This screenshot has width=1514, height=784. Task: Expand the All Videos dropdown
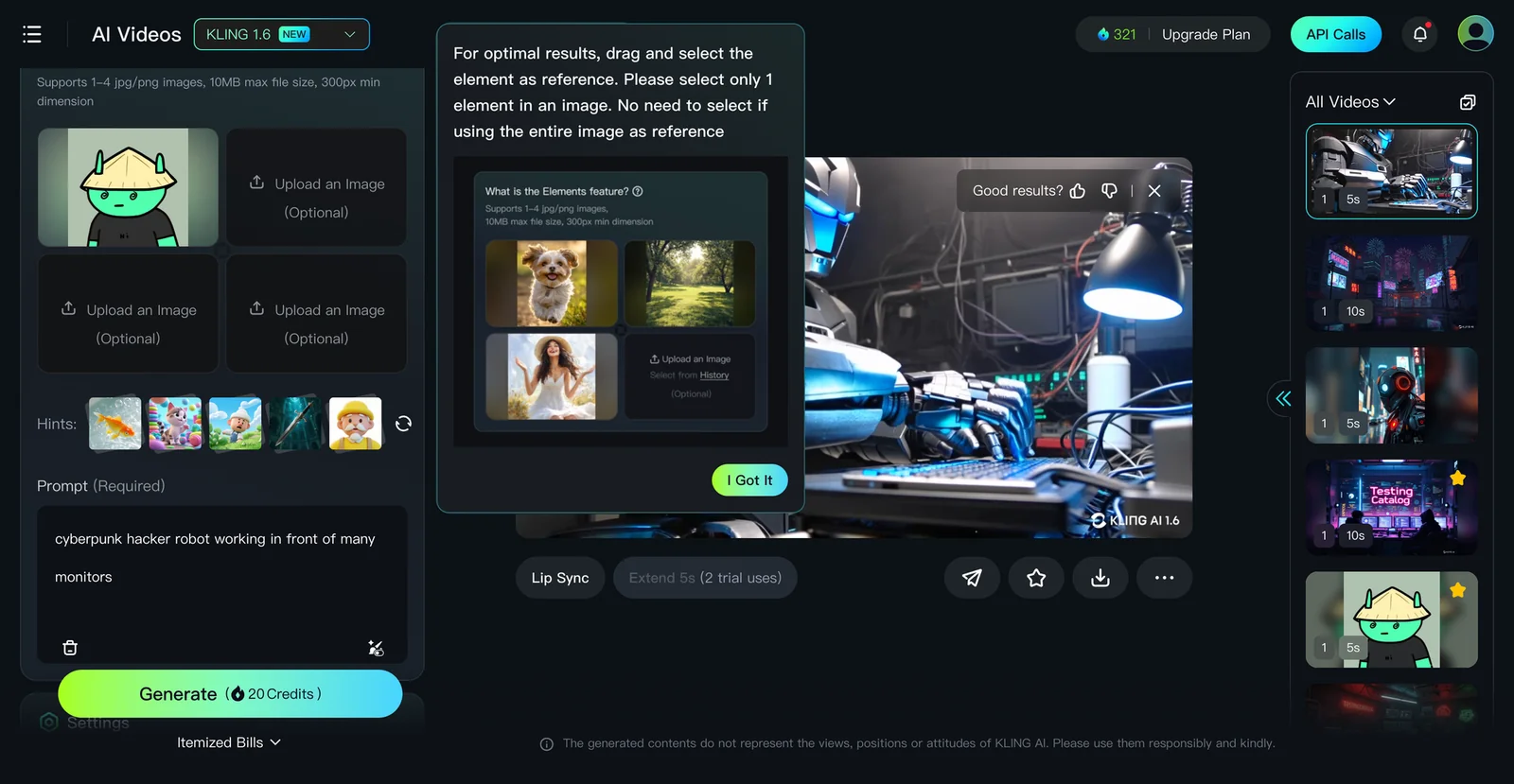click(1350, 101)
